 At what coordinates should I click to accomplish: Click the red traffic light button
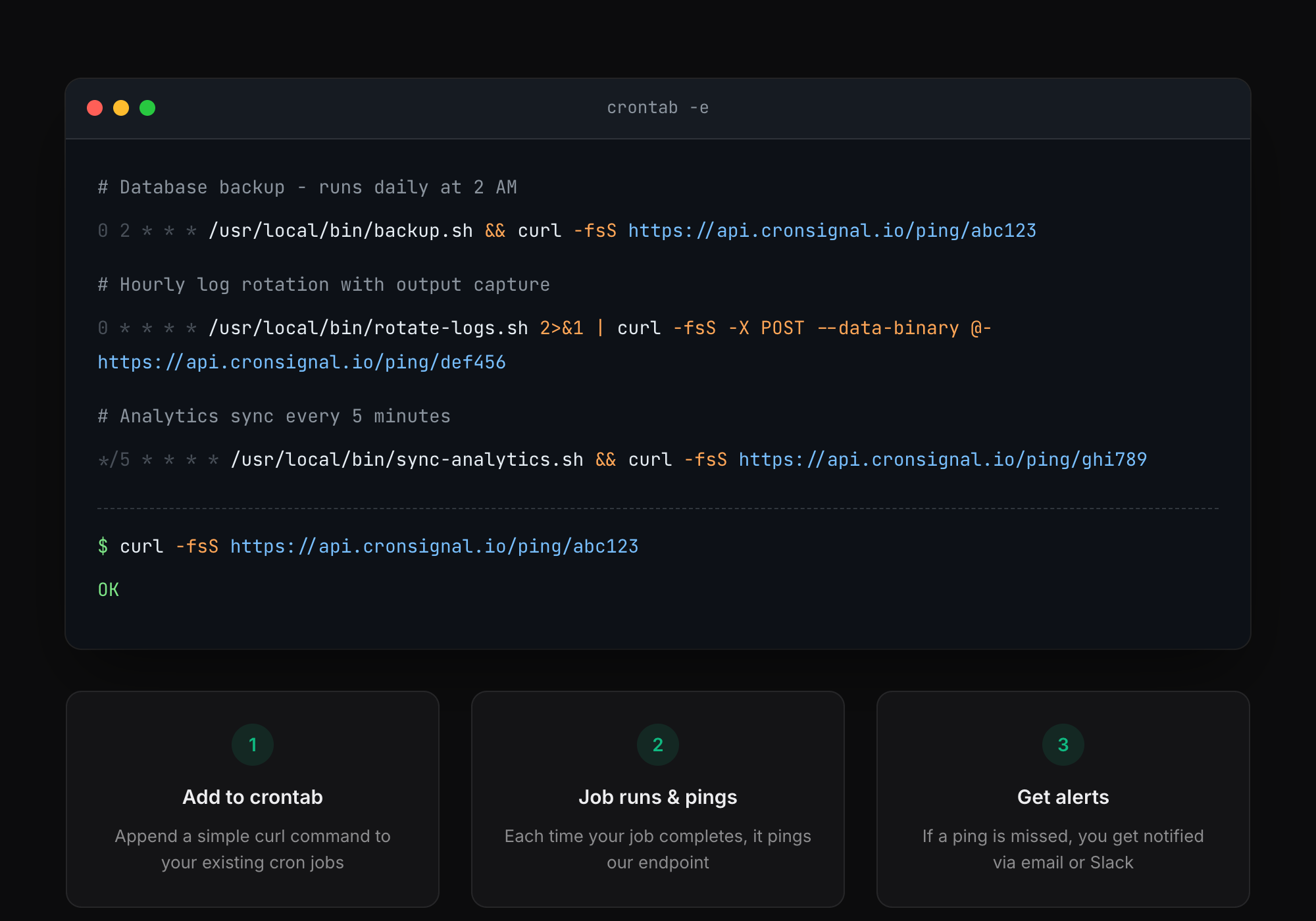(x=94, y=107)
